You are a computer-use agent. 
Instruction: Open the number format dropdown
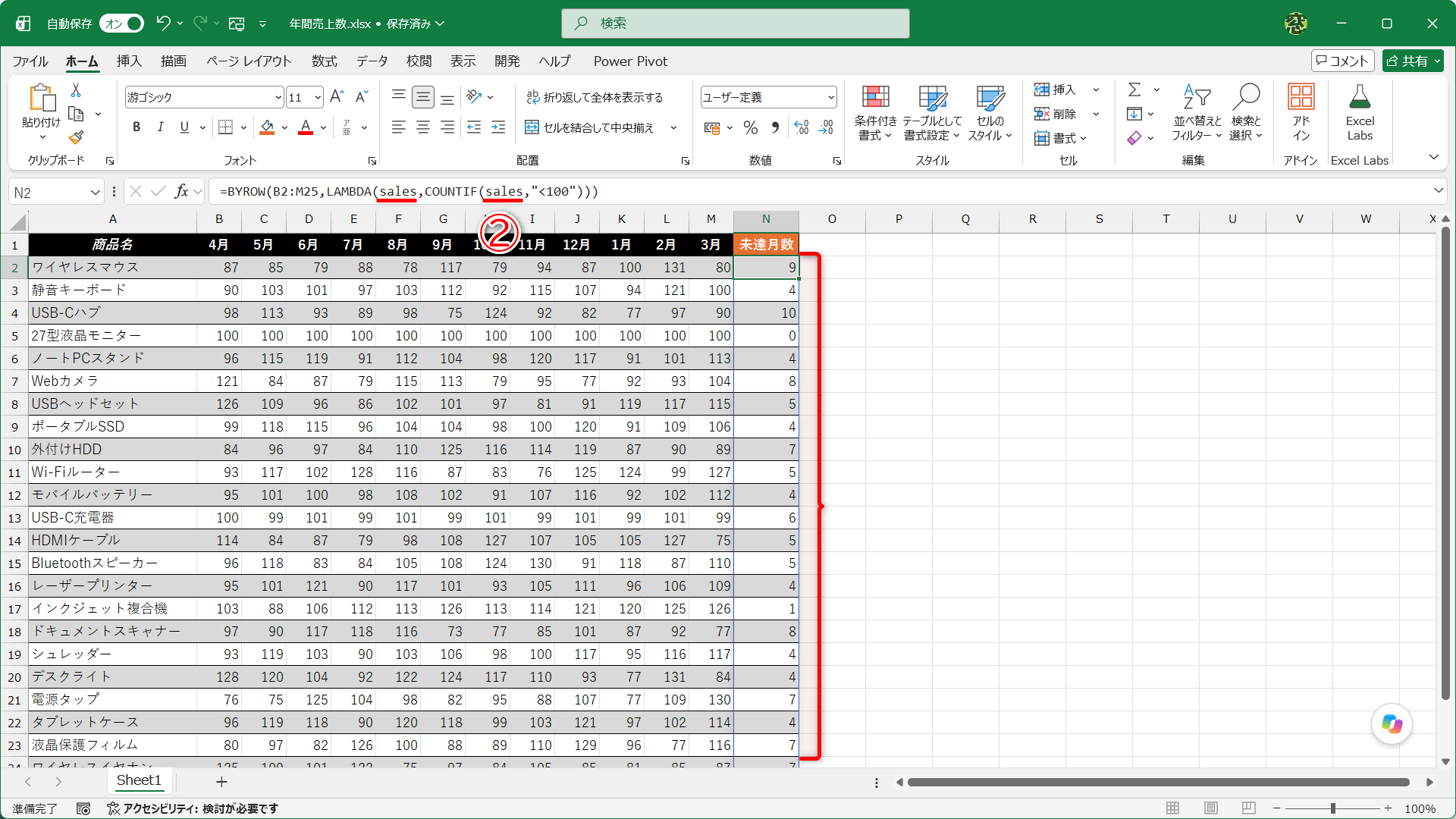tap(831, 97)
